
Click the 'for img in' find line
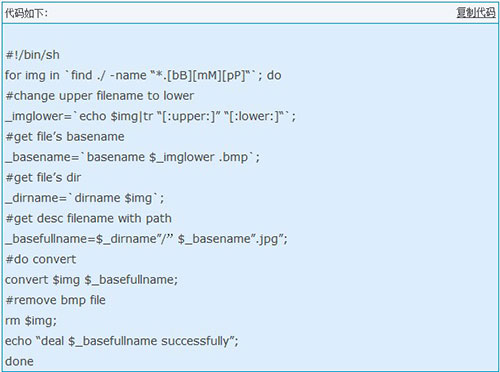143,75
